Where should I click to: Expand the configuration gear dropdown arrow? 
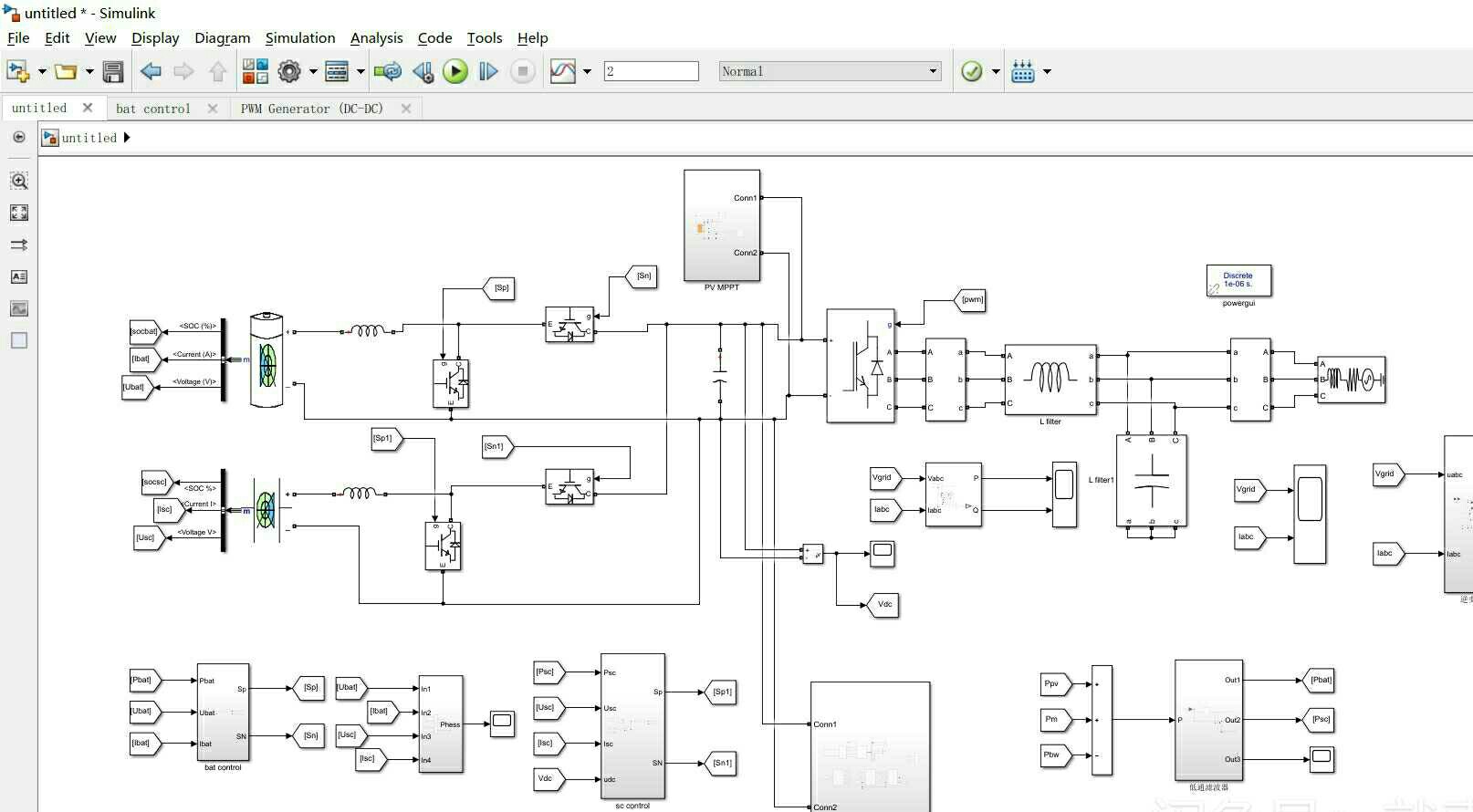coord(313,71)
